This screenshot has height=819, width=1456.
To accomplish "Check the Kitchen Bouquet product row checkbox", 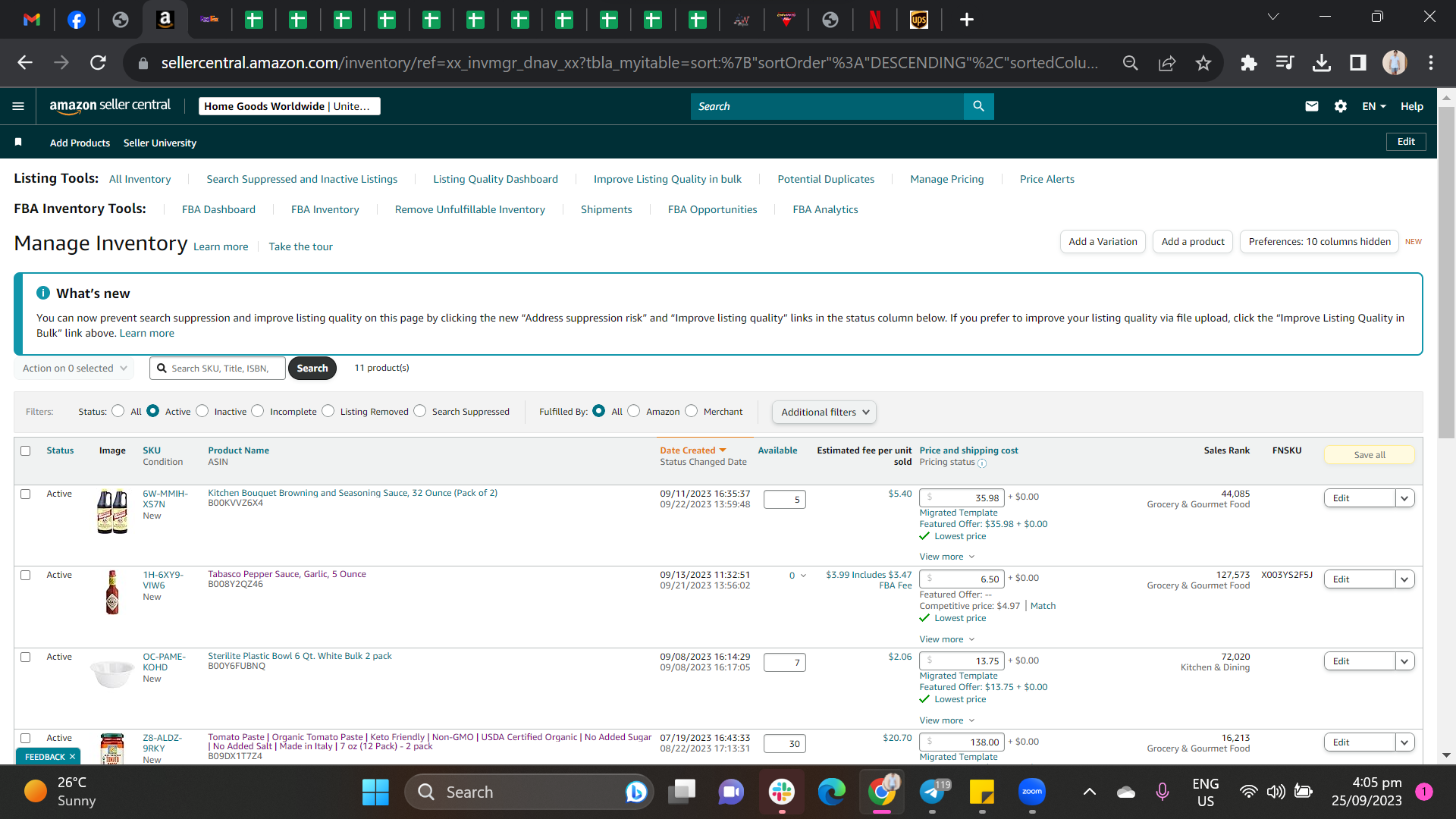I will (x=25, y=494).
